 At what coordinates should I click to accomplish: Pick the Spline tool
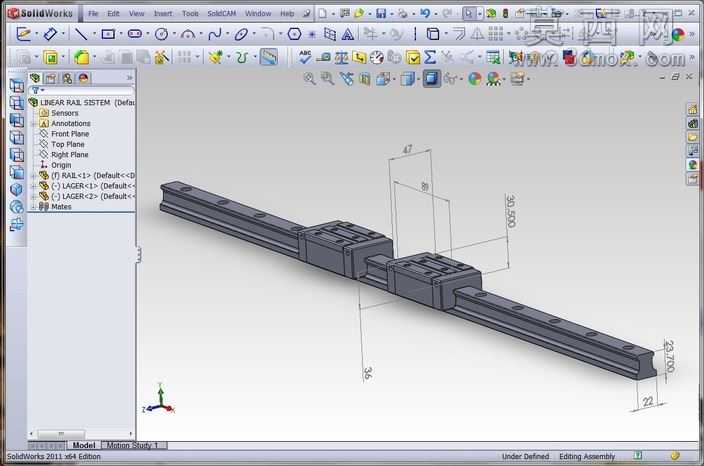click(215, 34)
